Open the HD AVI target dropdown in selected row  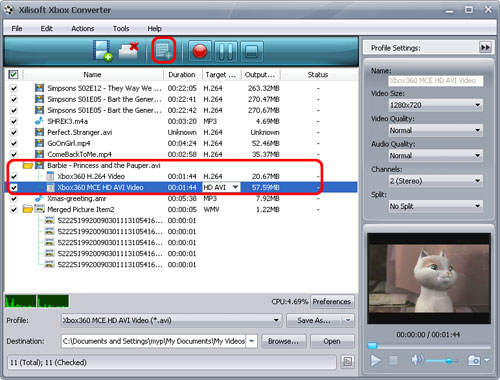(235, 187)
